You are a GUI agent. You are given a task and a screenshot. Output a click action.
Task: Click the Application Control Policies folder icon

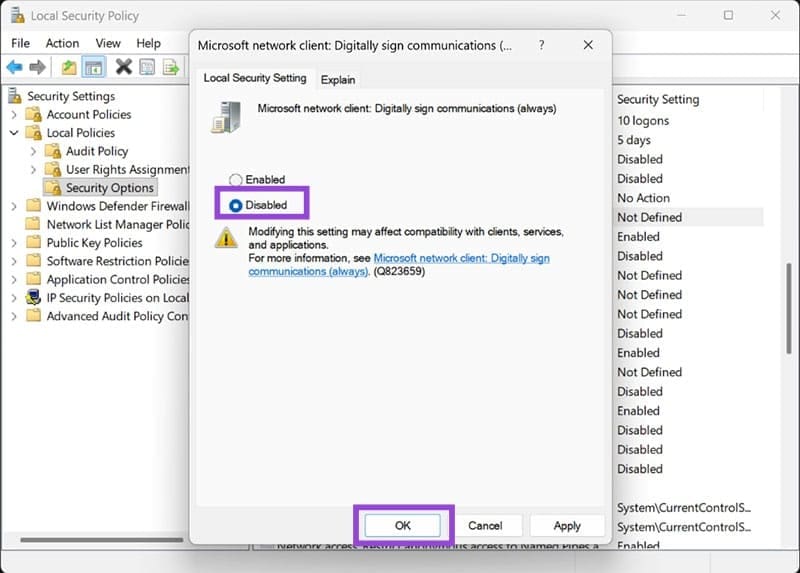click(34, 279)
